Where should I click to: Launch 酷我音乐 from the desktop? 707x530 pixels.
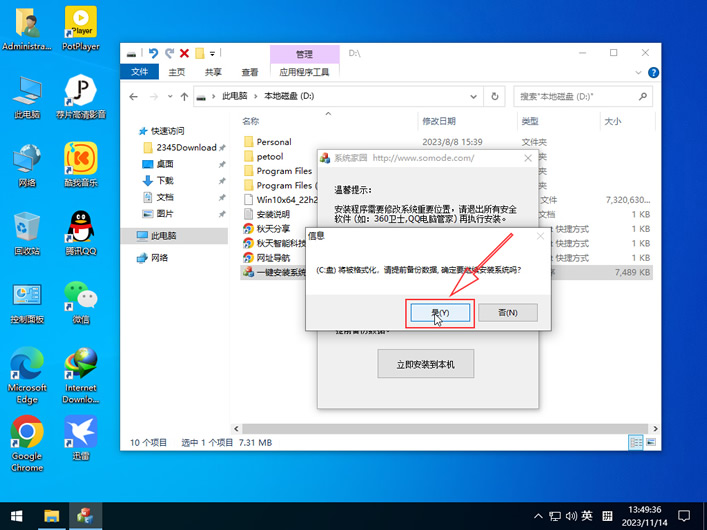click(x=81, y=166)
